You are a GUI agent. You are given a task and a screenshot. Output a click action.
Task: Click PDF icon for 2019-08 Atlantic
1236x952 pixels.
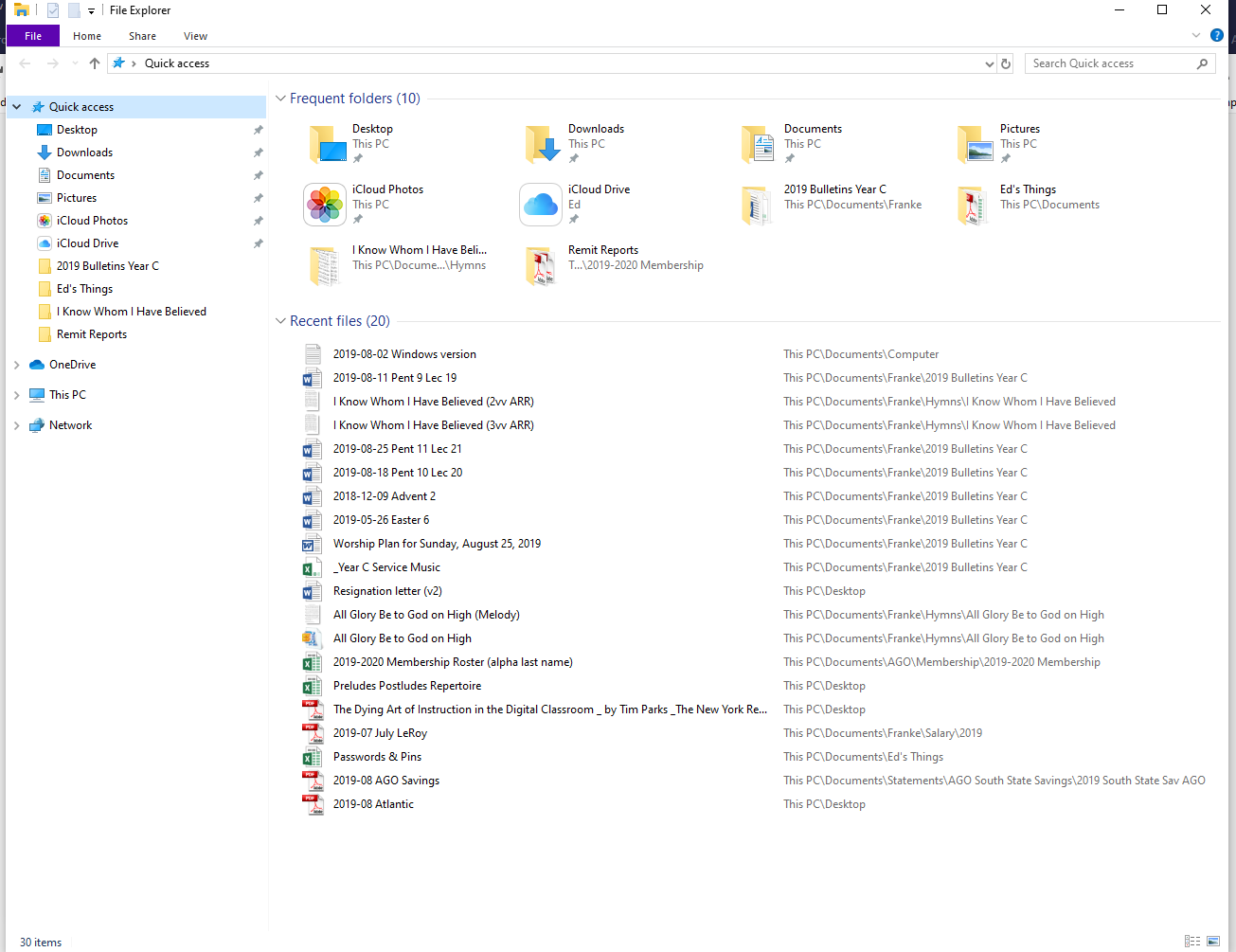tap(312, 804)
